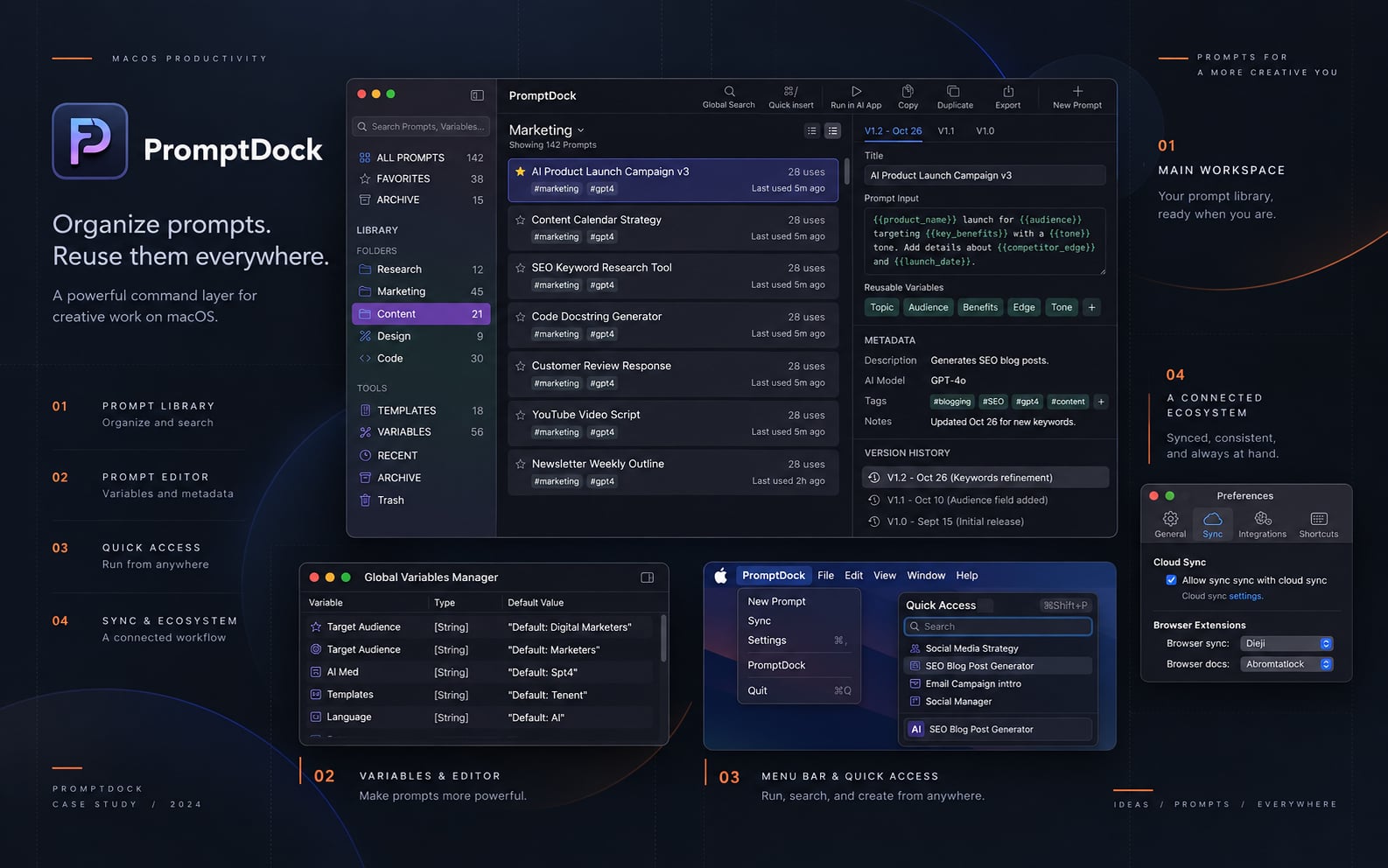1388x868 pixels.
Task: Switch to detailed list view icon
Action: tap(832, 130)
